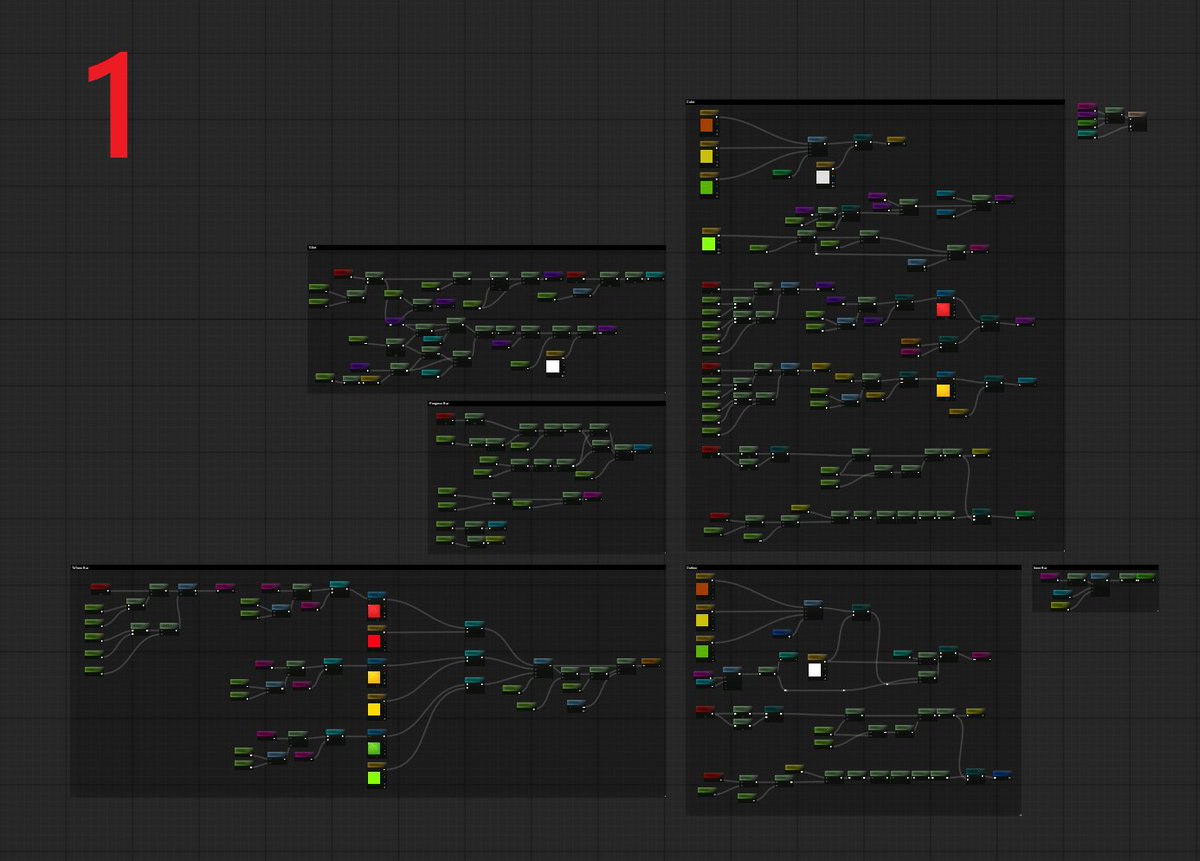The height and width of the screenshot is (861, 1200).
Task: Select the orange color node in the Outline group
Action: pyautogui.click(x=703, y=585)
